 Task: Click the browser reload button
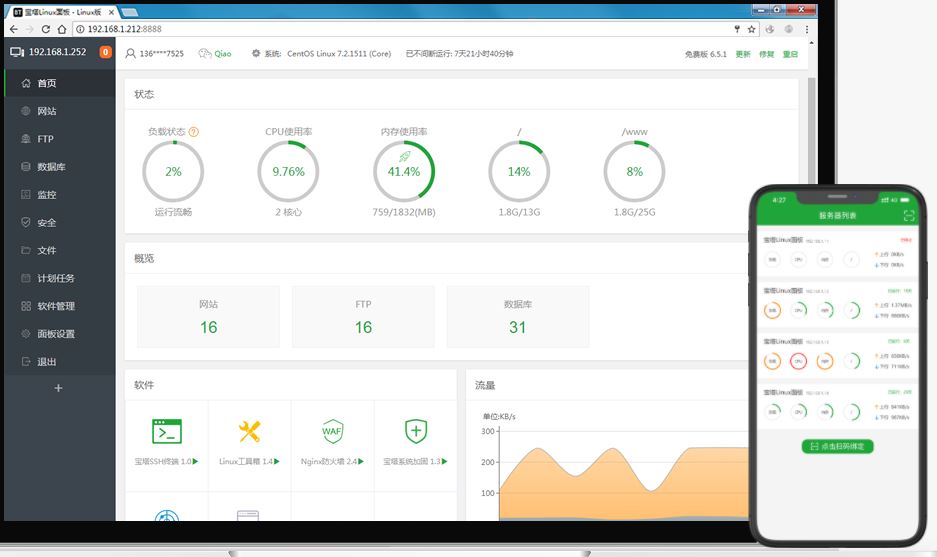45,29
